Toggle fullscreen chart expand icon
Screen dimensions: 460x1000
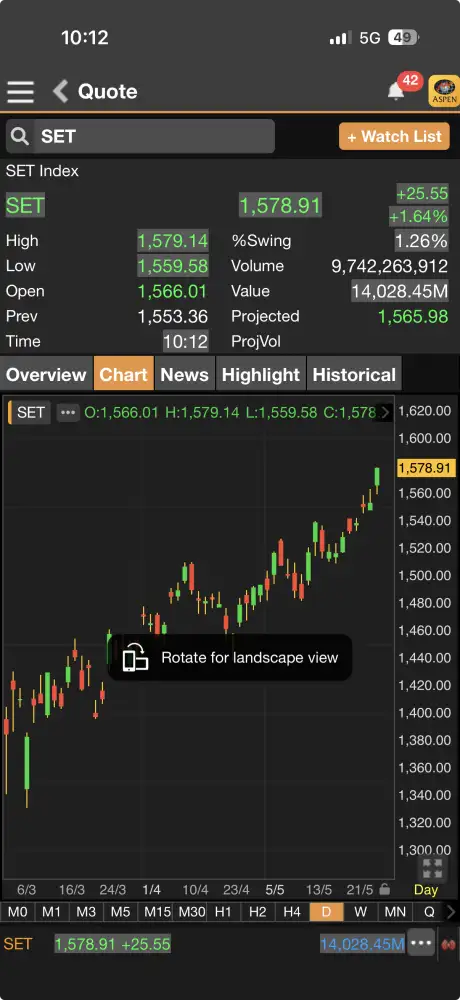pyautogui.click(x=432, y=869)
